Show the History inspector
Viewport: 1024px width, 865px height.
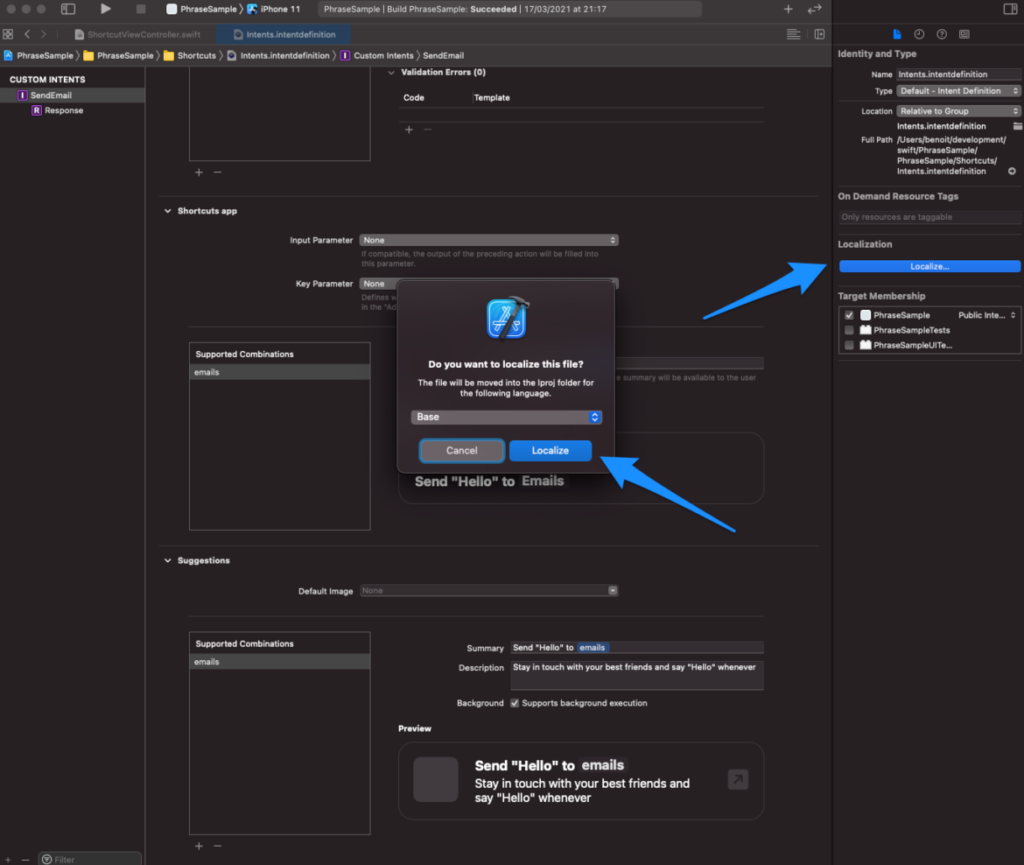919,35
